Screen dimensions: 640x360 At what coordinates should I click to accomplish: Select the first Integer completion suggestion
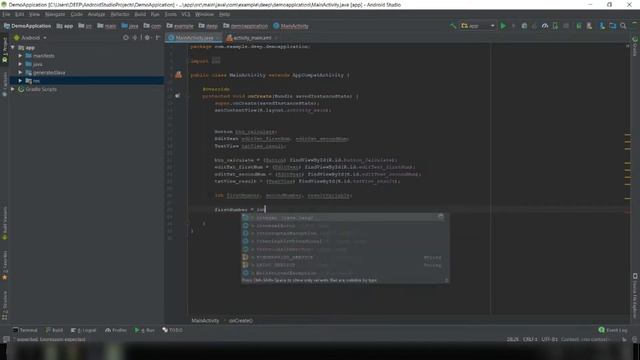click(x=345, y=218)
